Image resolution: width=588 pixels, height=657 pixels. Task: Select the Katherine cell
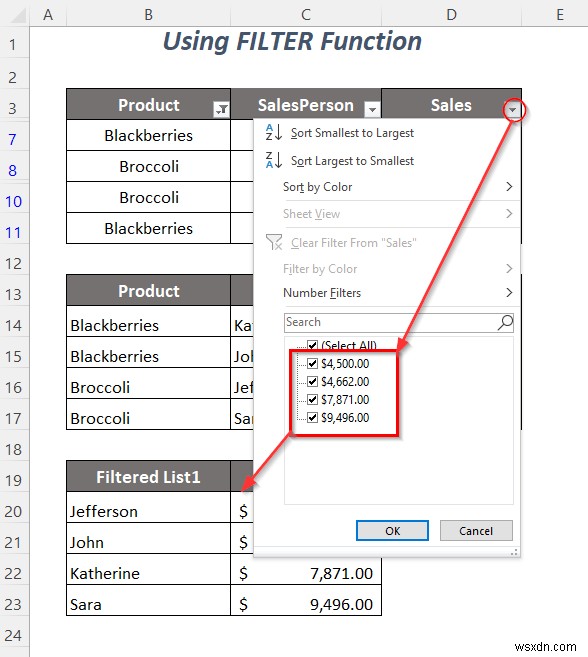point(149,569)
